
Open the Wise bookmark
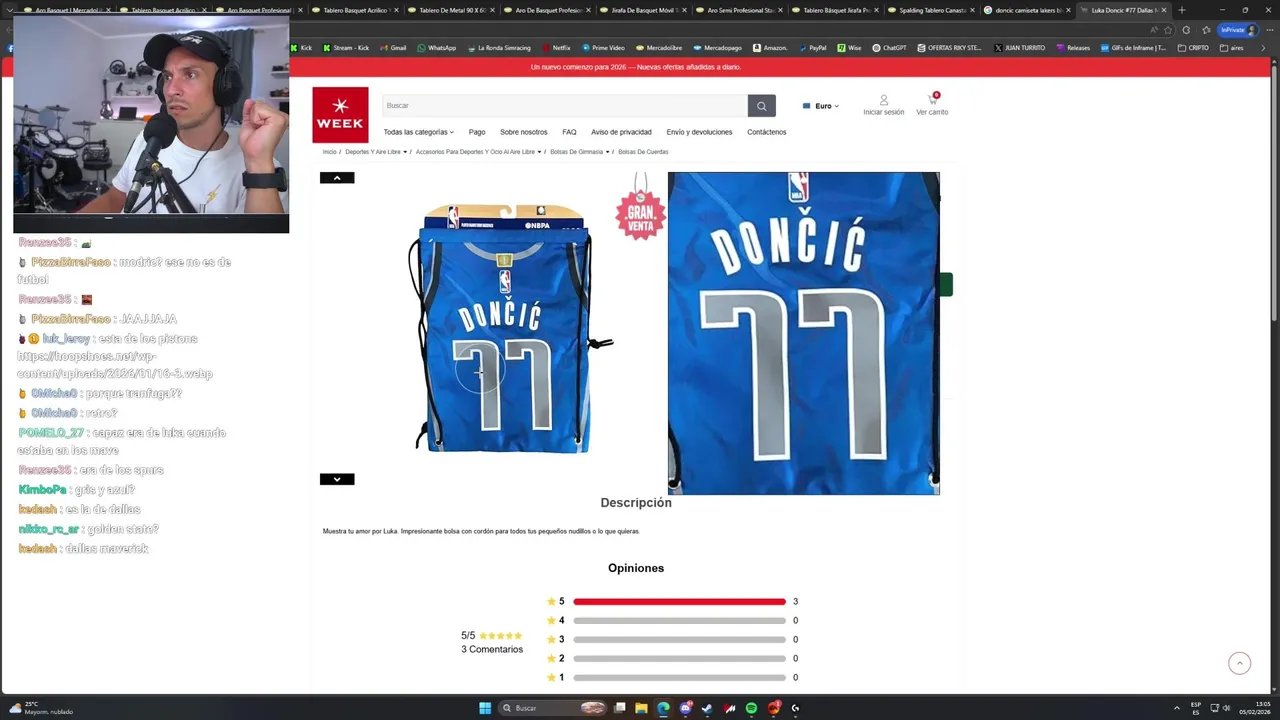tap(849, 48)
